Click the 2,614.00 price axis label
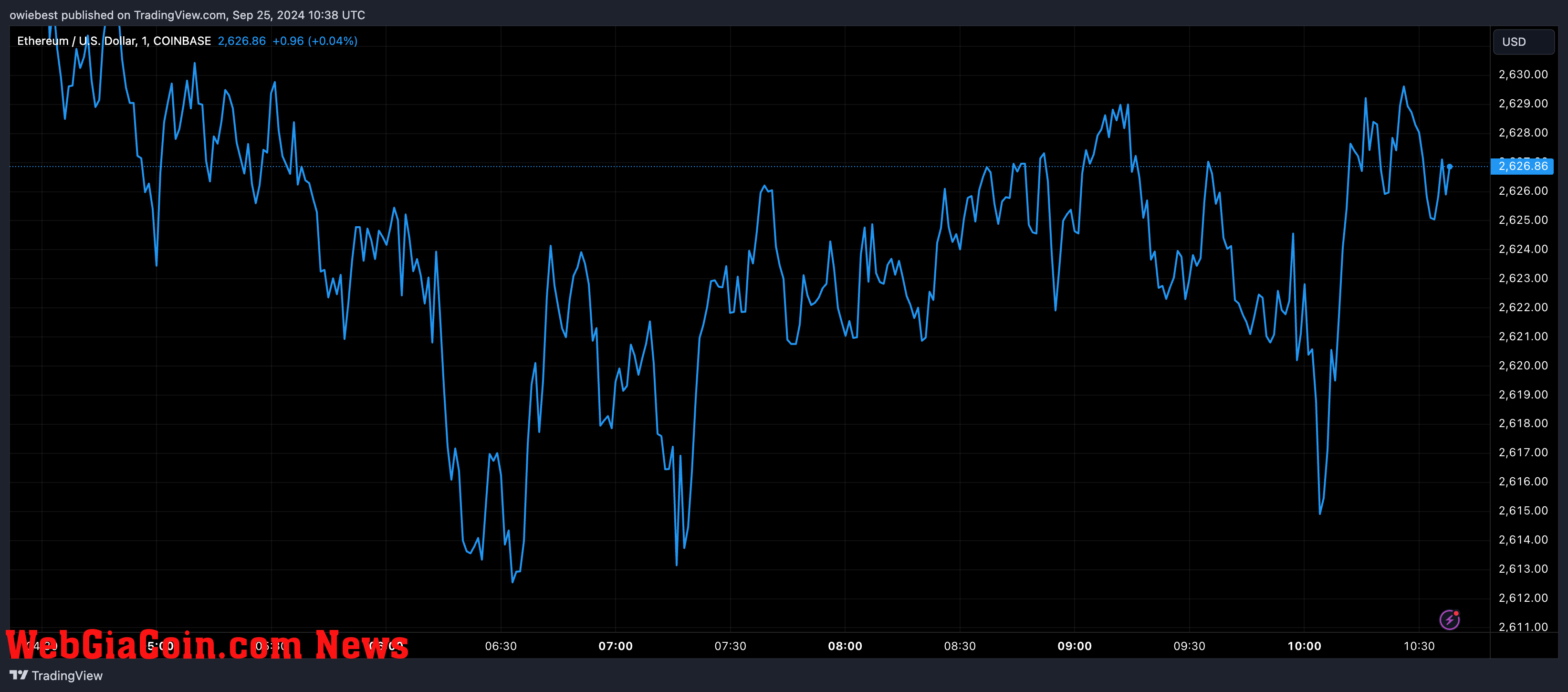The image size is (1568, 692). [1523, 540]
